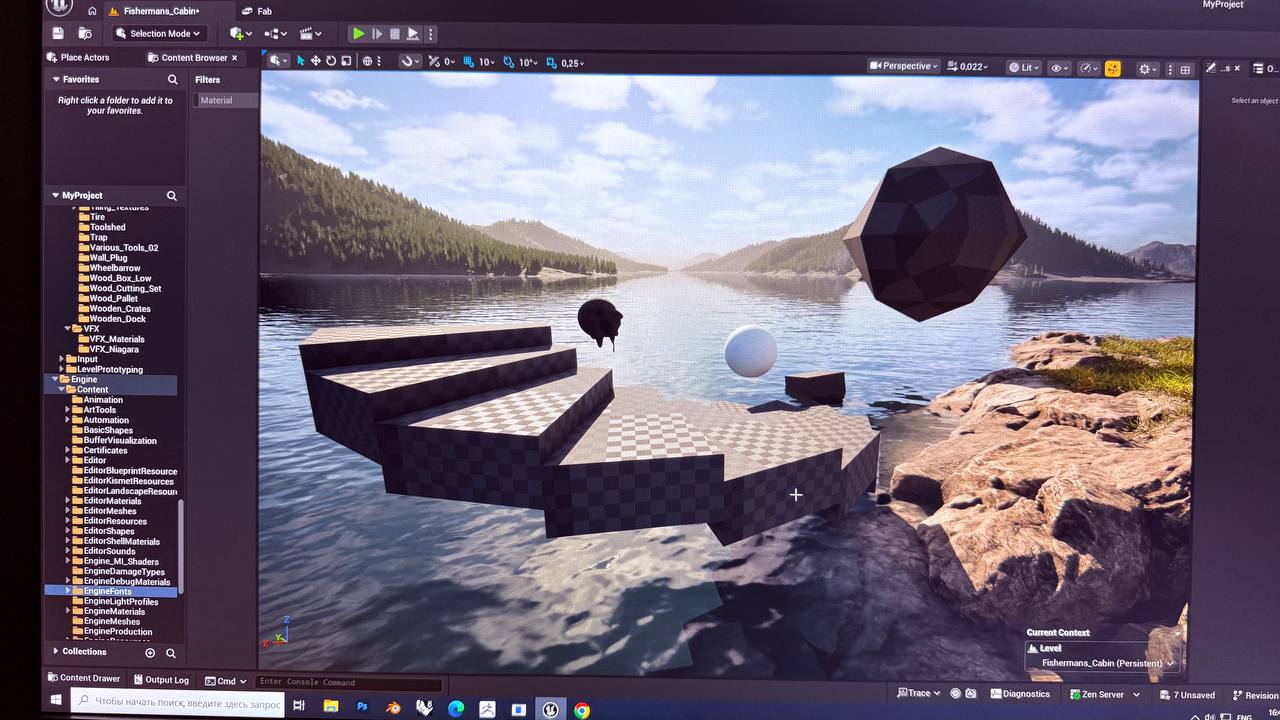Screen dimensions: 1280x720
Task: Open the viewport Show eye menu
Action: pos(1058,68)
